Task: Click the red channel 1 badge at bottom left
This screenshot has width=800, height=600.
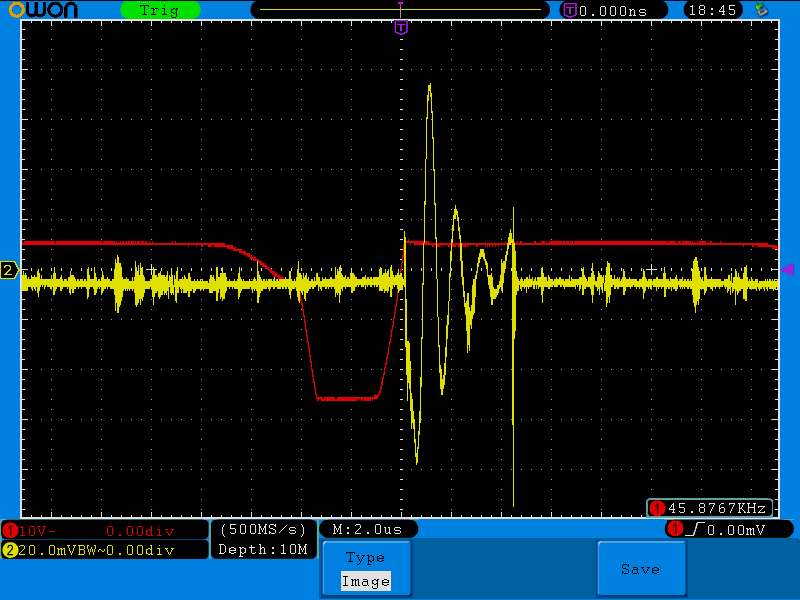Action: [x=10, y=531]
